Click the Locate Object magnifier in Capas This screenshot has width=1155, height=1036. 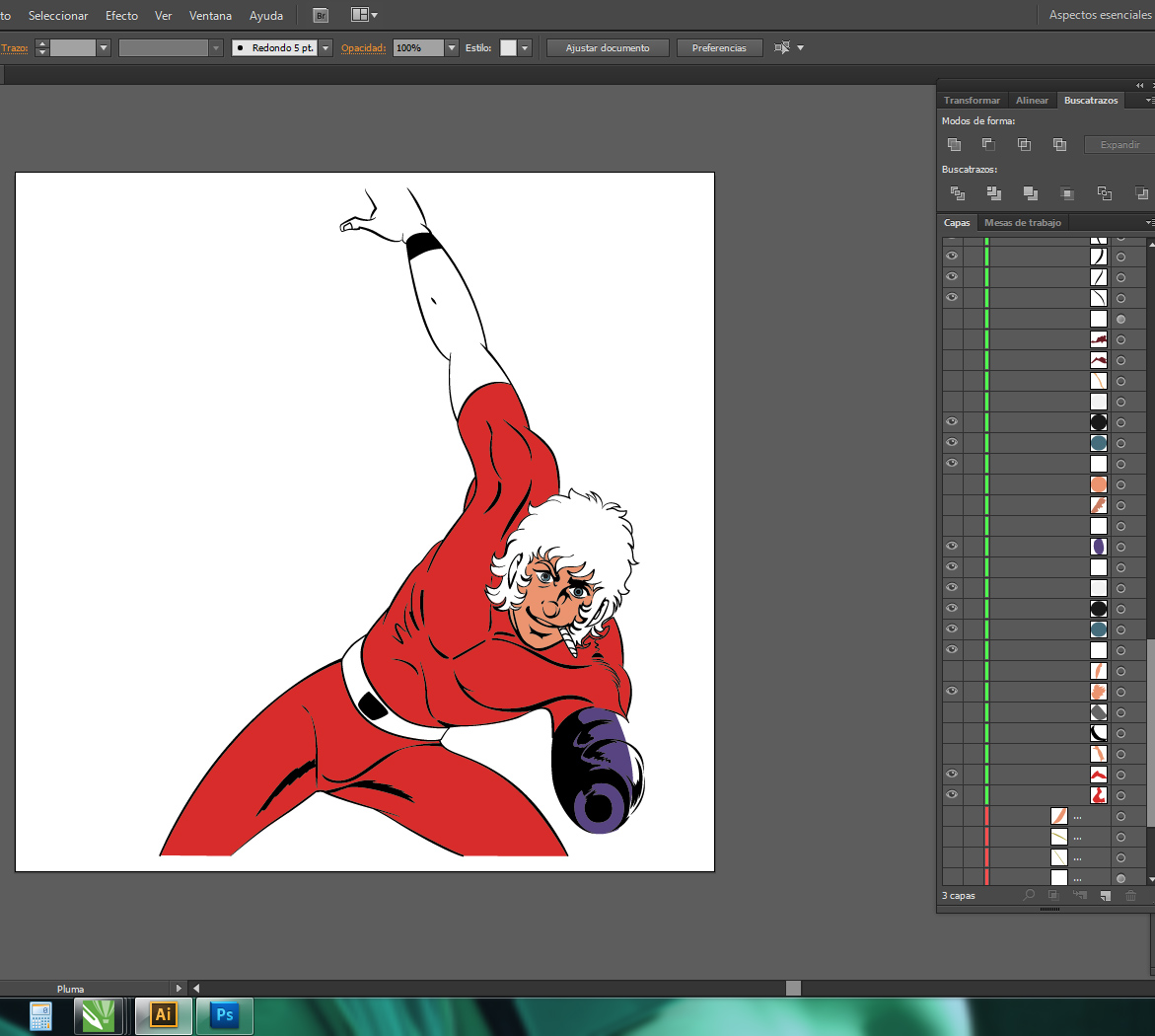click(1029, 895)
